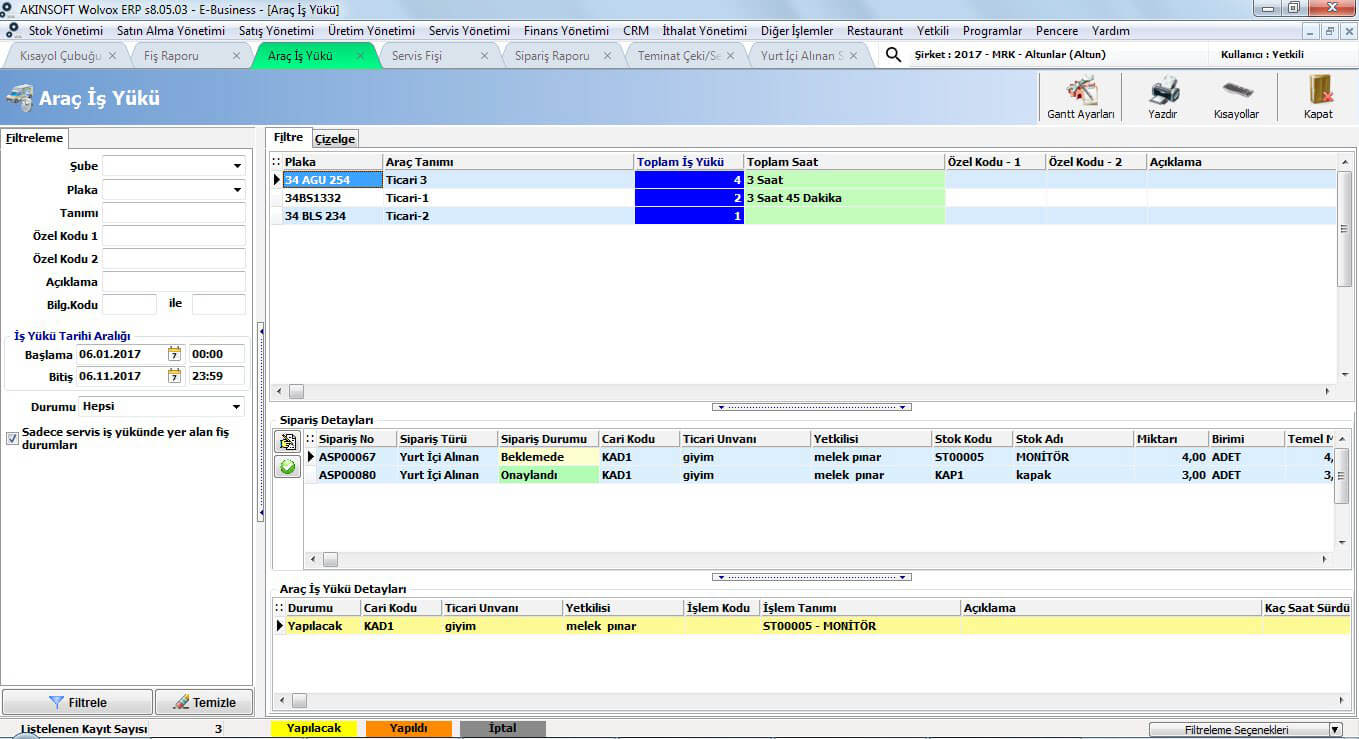Click the Beklemede status cell
The image size is (1359, 739).
point(548,457)
